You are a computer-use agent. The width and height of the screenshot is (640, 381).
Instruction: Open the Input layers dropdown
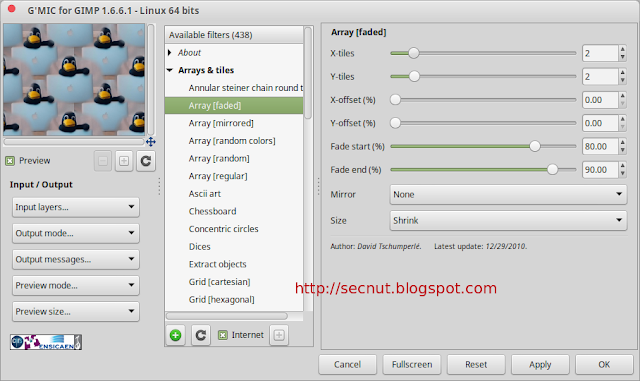[76, 207]
